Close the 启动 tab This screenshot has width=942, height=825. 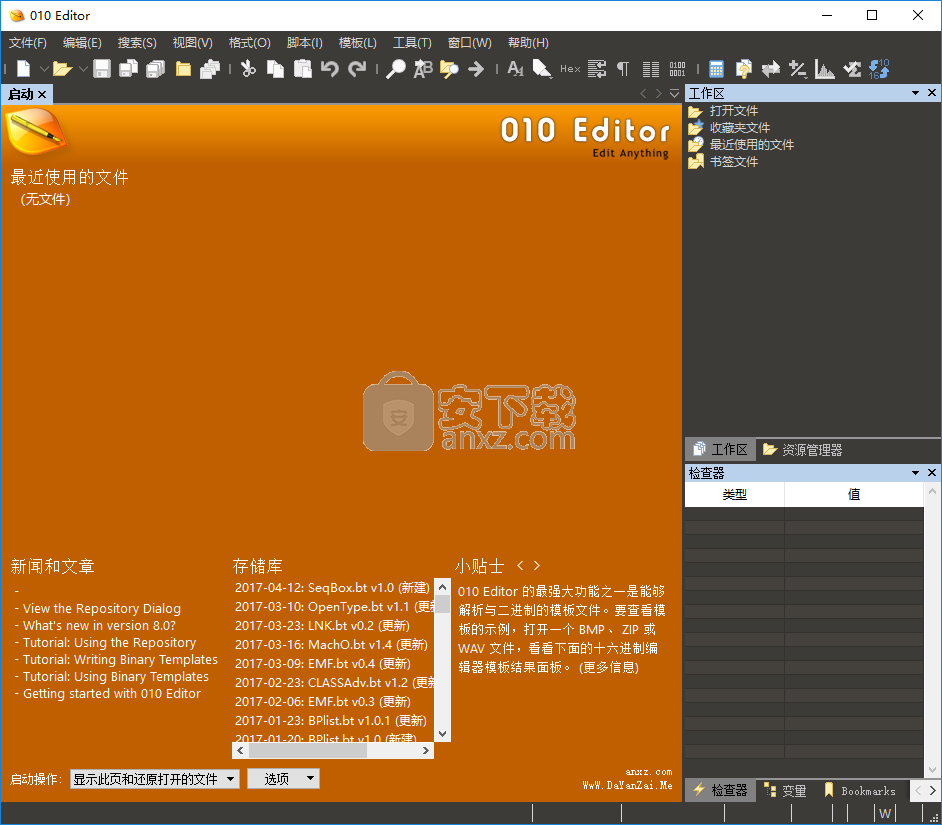tap(42, 94)
